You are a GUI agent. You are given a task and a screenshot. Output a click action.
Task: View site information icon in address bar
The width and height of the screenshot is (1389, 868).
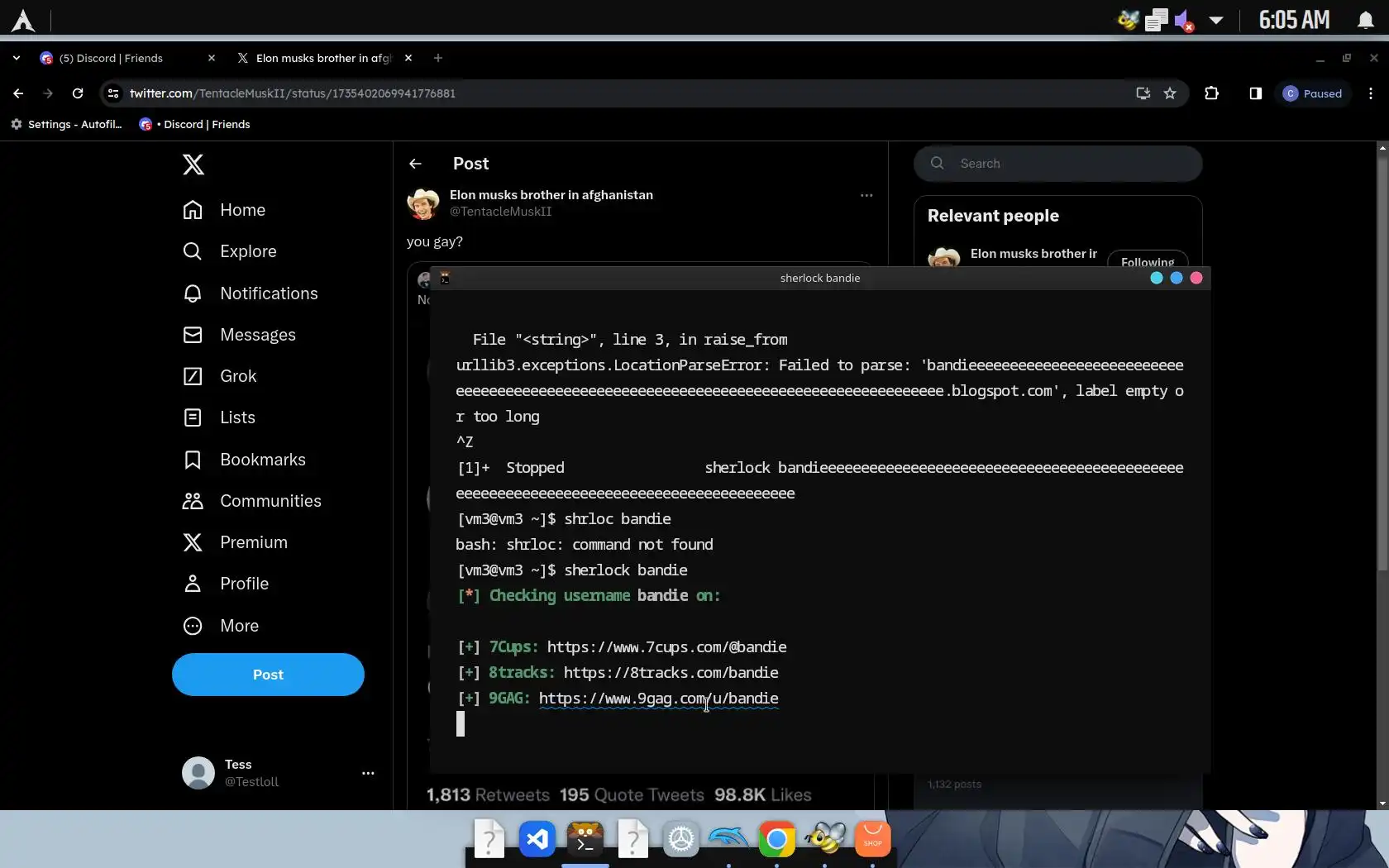pyautogui.click(x=113, y=93)
